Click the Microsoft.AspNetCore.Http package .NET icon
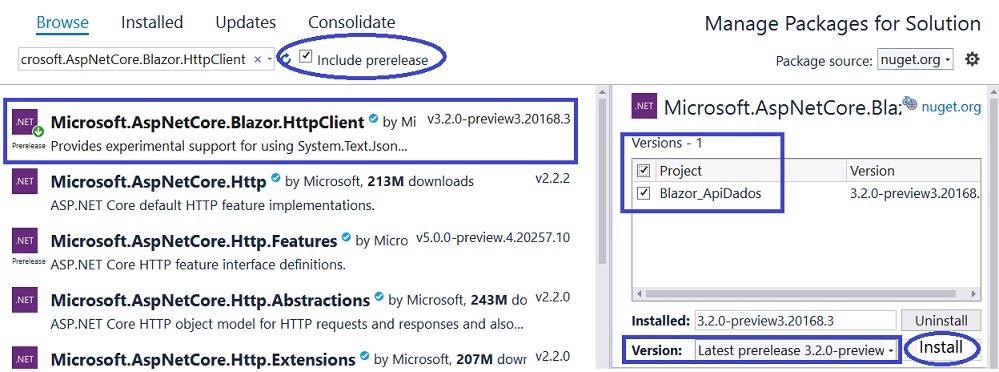The image size is (999, 372). (x=25, y=182)
